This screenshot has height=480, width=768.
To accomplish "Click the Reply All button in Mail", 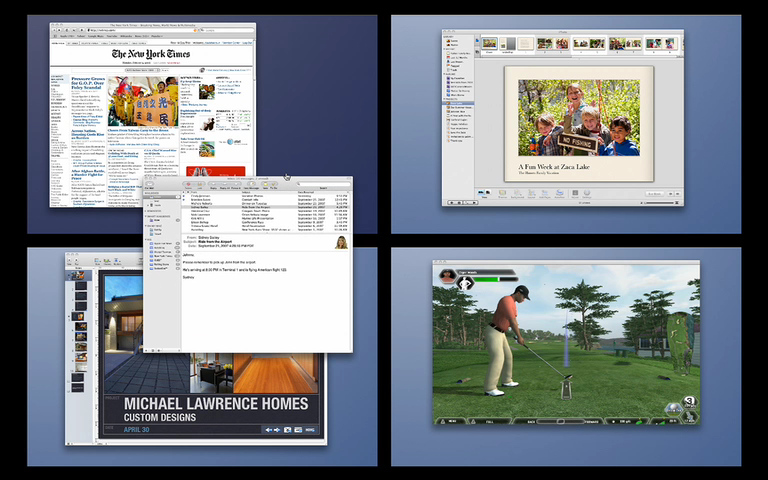I will coord(225,184).
